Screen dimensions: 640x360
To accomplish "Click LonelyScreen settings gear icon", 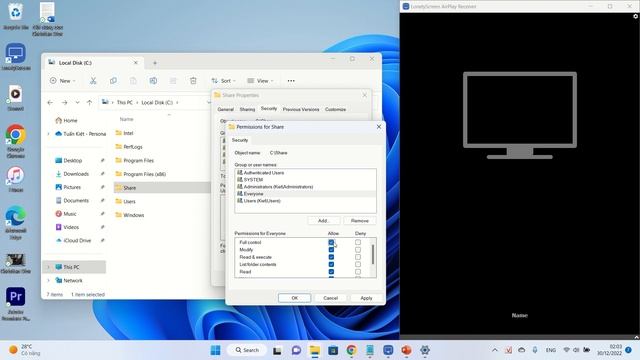I will 636,16.
